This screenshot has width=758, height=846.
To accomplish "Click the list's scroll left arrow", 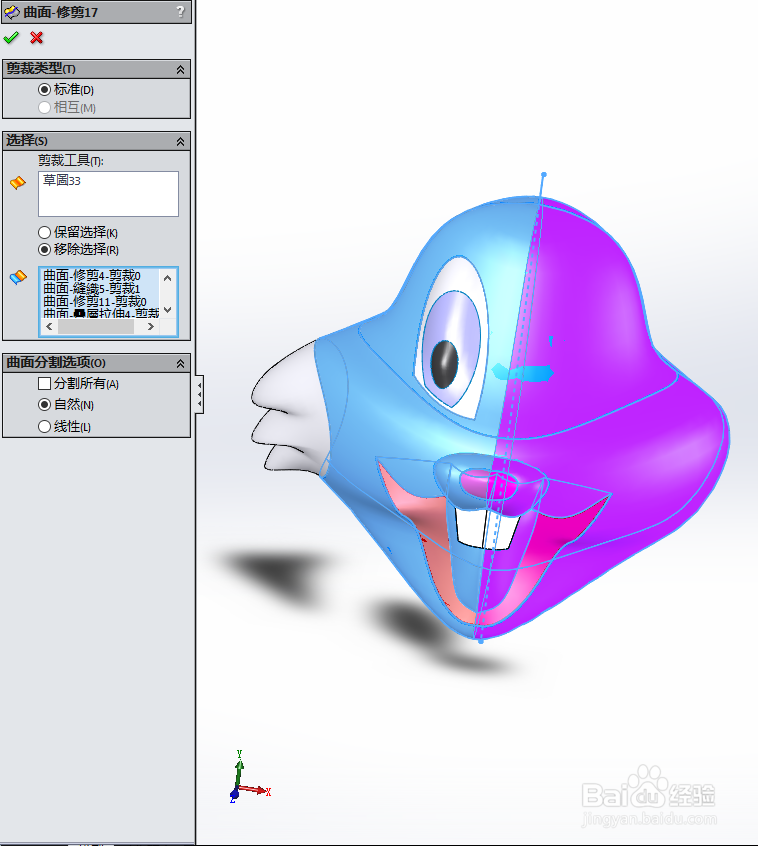I will click(x=49, y=326).
